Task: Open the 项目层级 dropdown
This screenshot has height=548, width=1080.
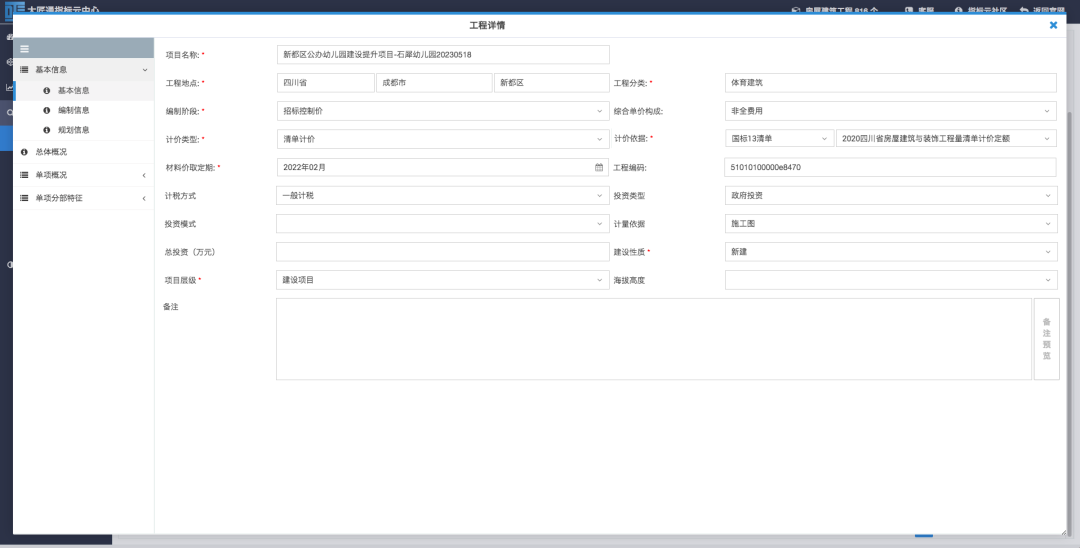Action: coord(442,280)
